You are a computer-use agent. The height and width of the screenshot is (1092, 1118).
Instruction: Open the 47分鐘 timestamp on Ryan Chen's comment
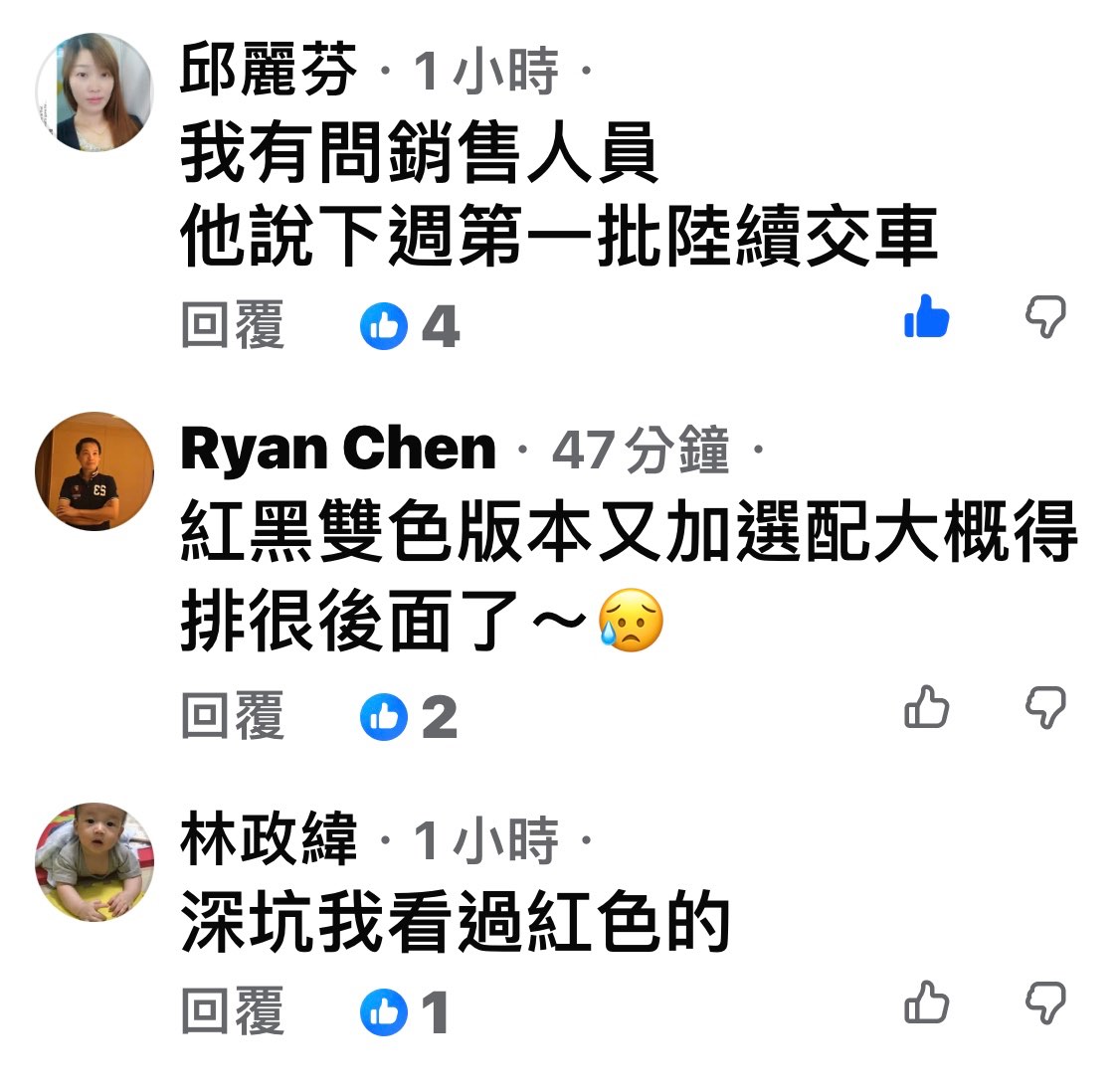(641, 450)
